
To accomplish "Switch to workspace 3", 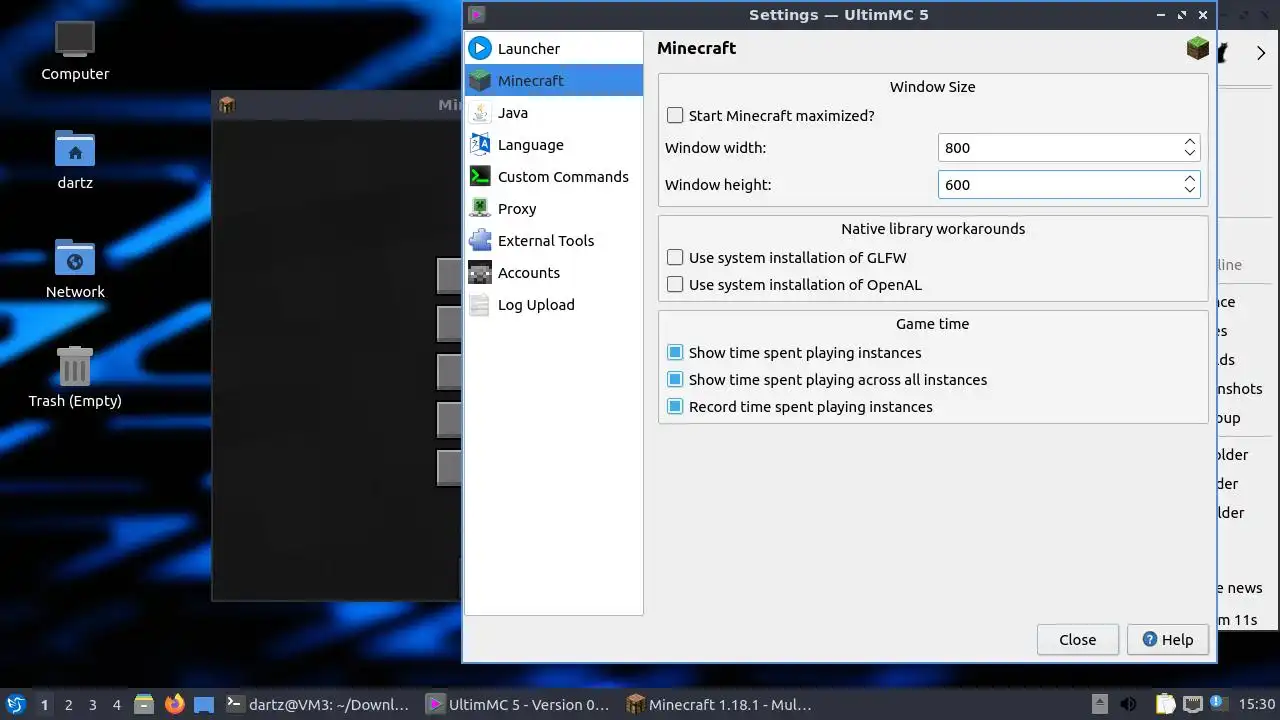I will coord(92,704).
